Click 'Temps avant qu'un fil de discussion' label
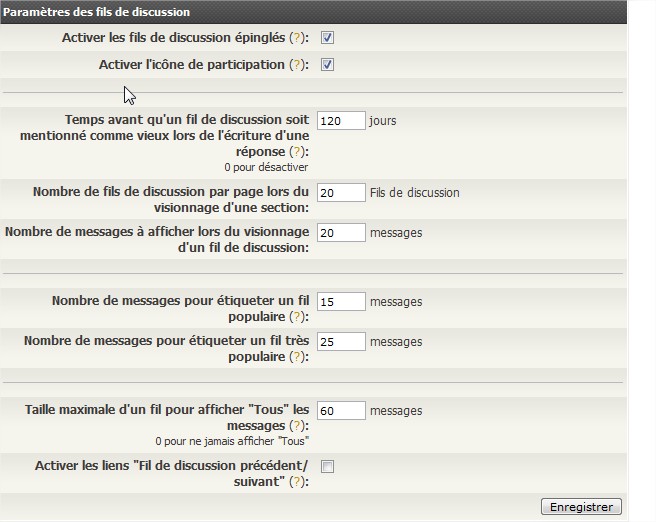Screen dimensions: 656x522 tap(164, 136)
